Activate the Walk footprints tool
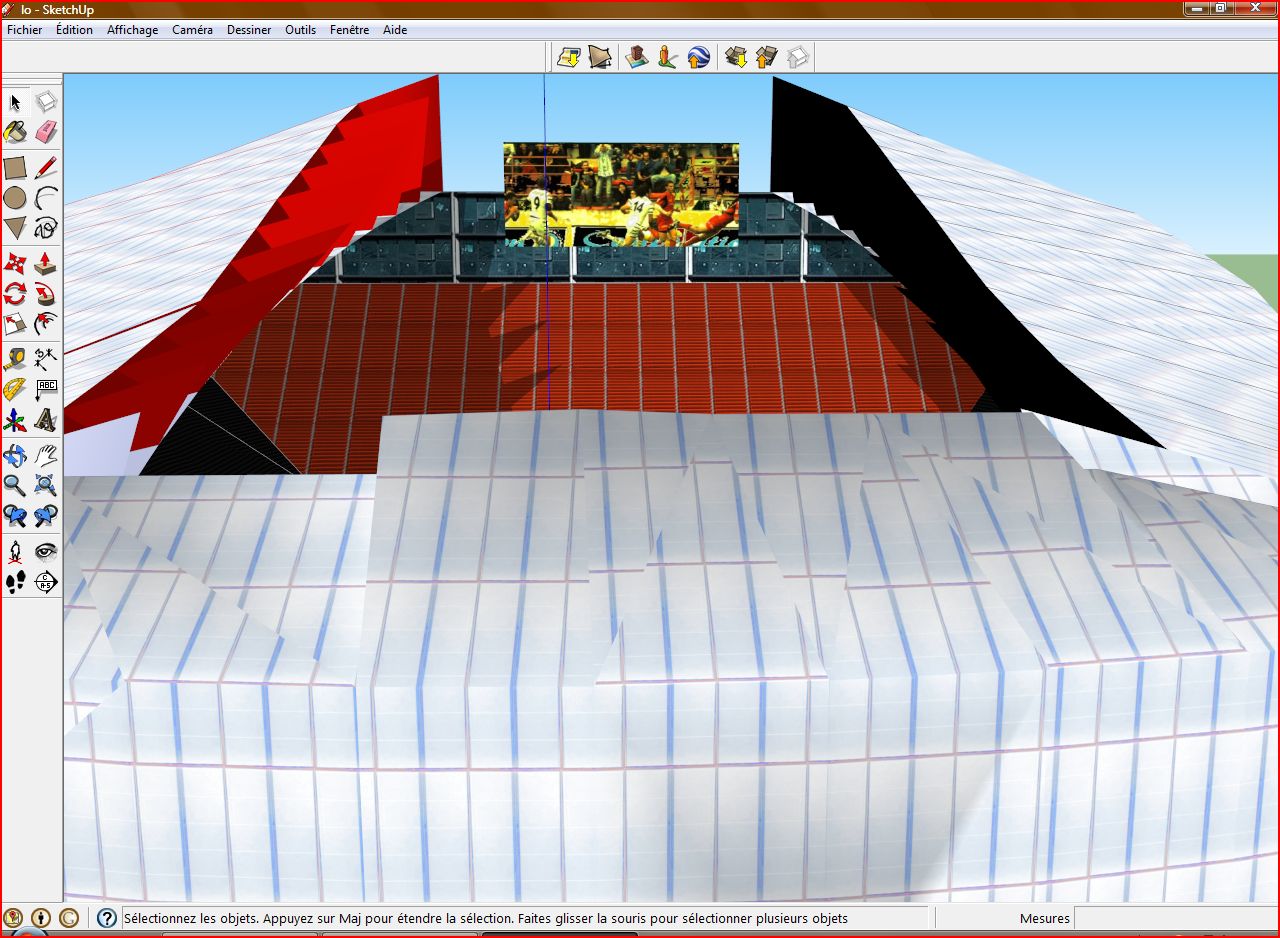The width and height of the screenshot is (1280, 938). point(15,582)
